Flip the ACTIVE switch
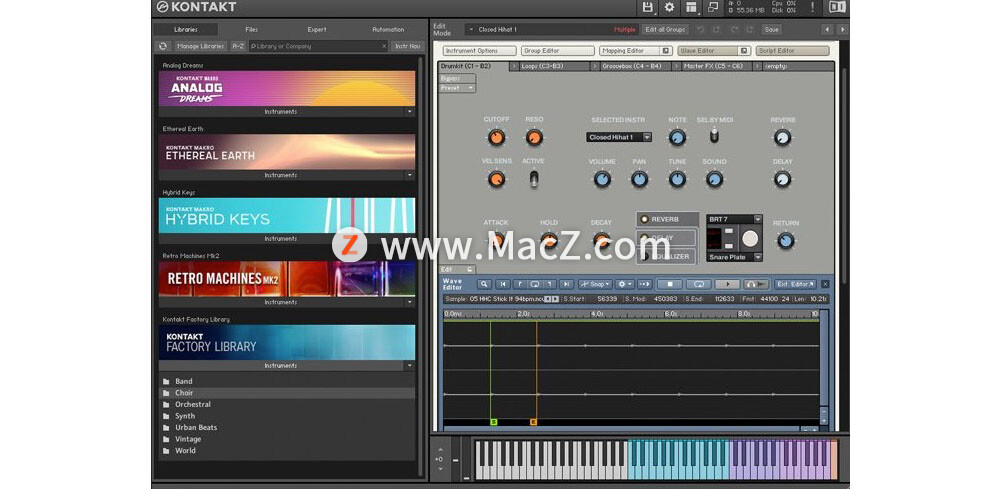 point(534,179)
